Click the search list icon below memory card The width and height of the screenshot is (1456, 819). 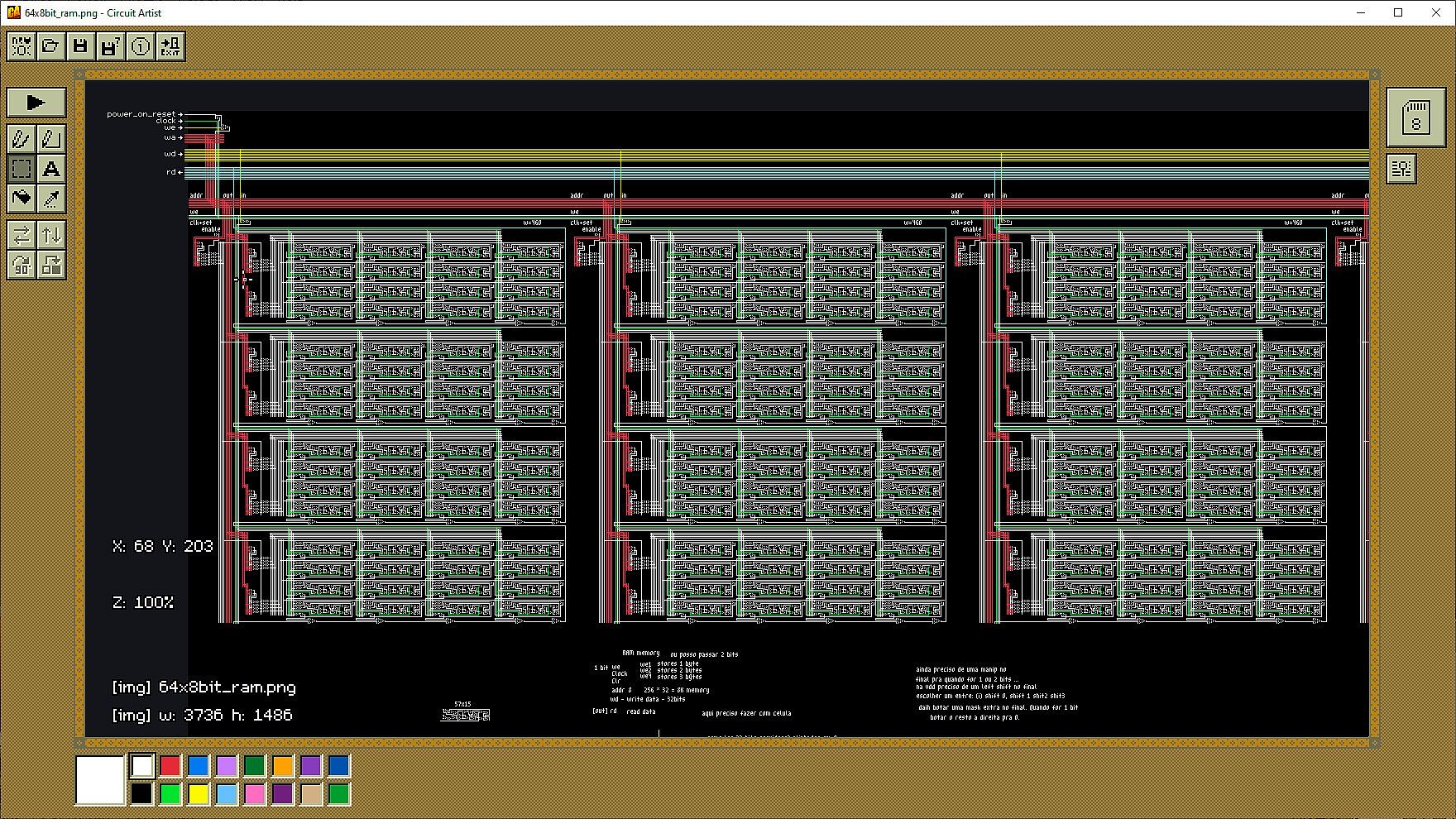click(1401, 169)
